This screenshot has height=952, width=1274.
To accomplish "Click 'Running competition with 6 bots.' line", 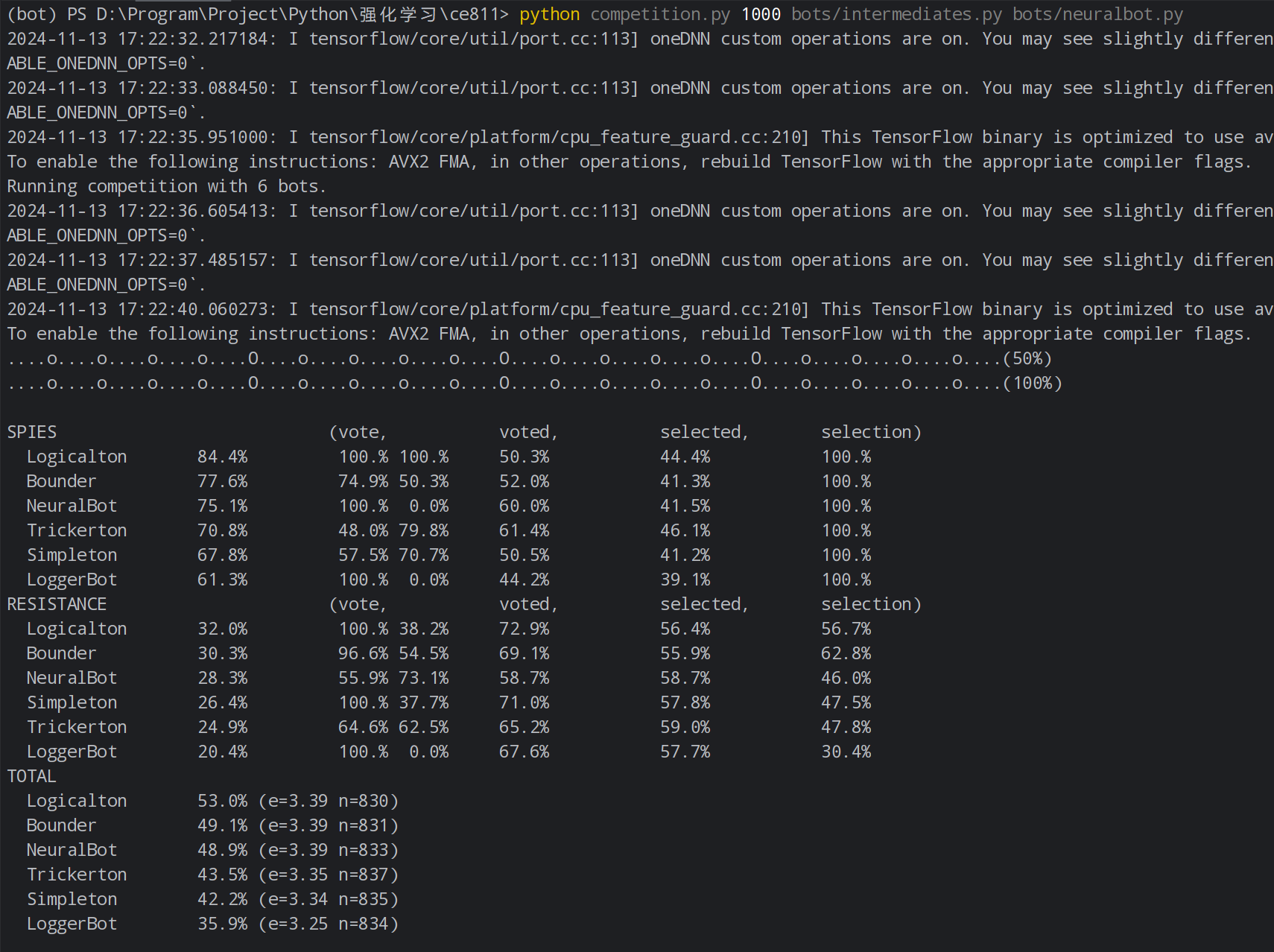I will 167,186.
